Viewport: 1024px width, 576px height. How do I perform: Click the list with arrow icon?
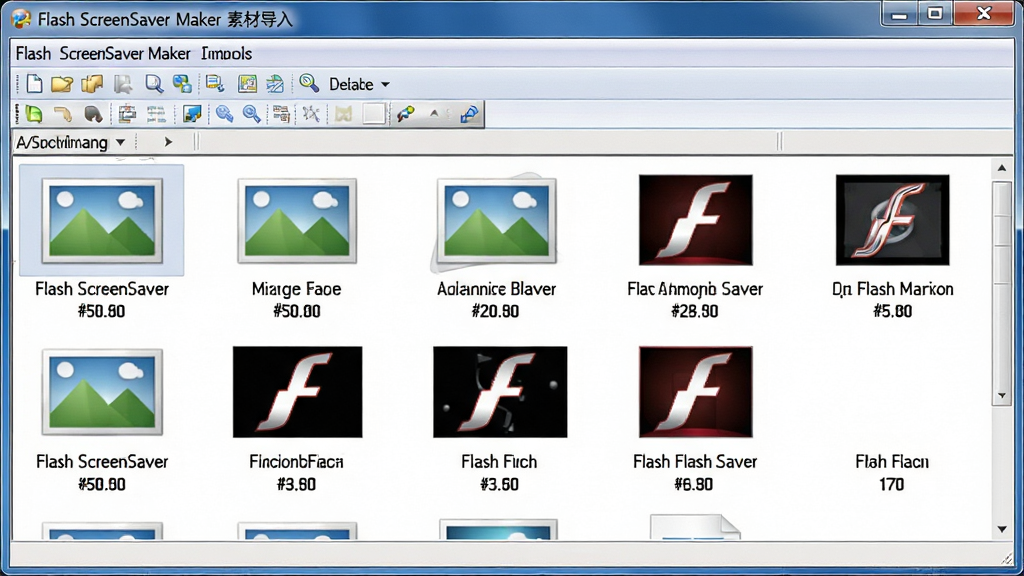coord(215,84)
